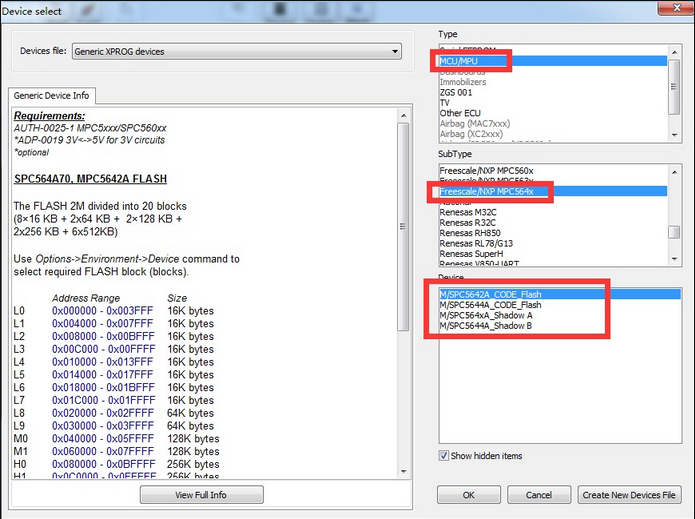695x519 pixels.
Task: Click View Full Info button
Action: coord(201,495)
